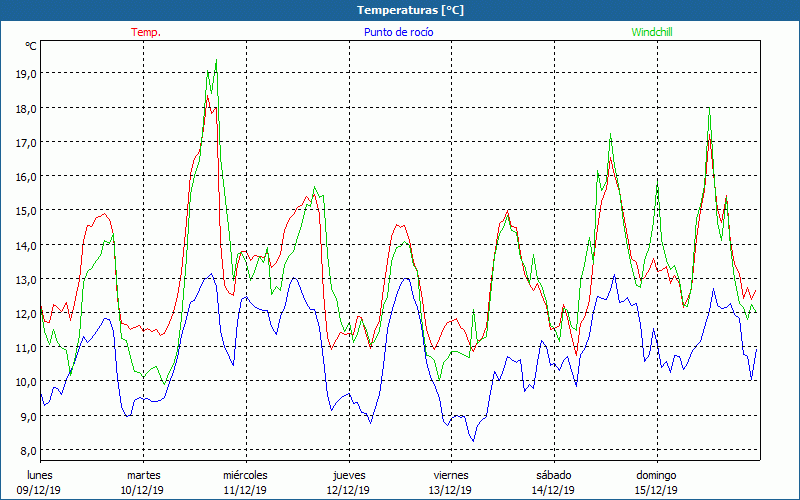Click the 14/12/19 date label

(x=553, y=490)
